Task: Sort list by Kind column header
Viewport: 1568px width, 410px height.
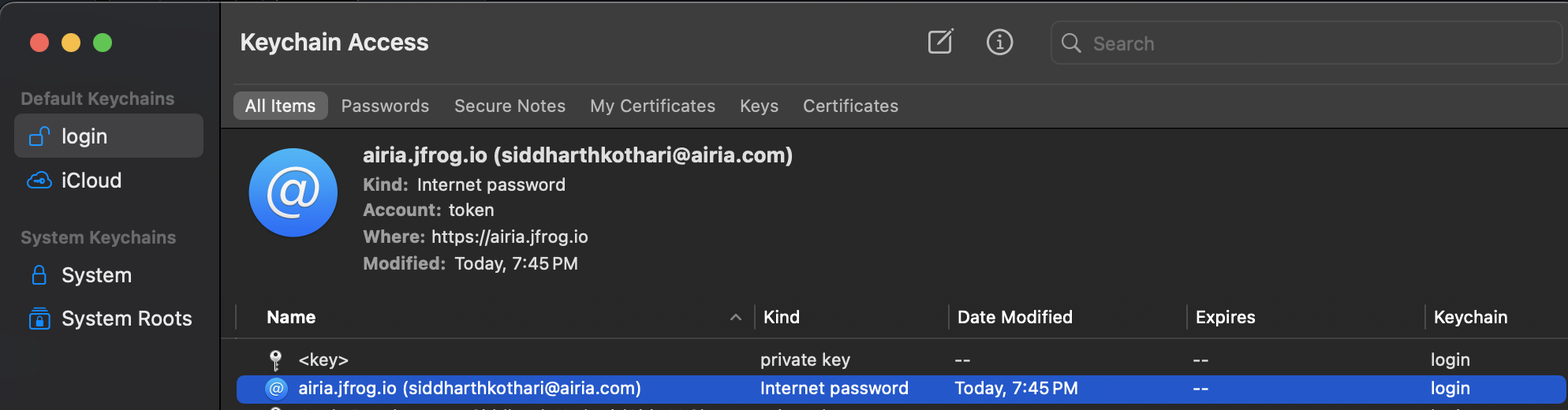Action: pyautogui.click(x=782, y=317)
